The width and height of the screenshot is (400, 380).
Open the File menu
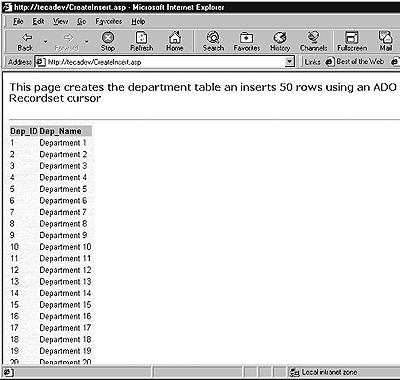18,22
